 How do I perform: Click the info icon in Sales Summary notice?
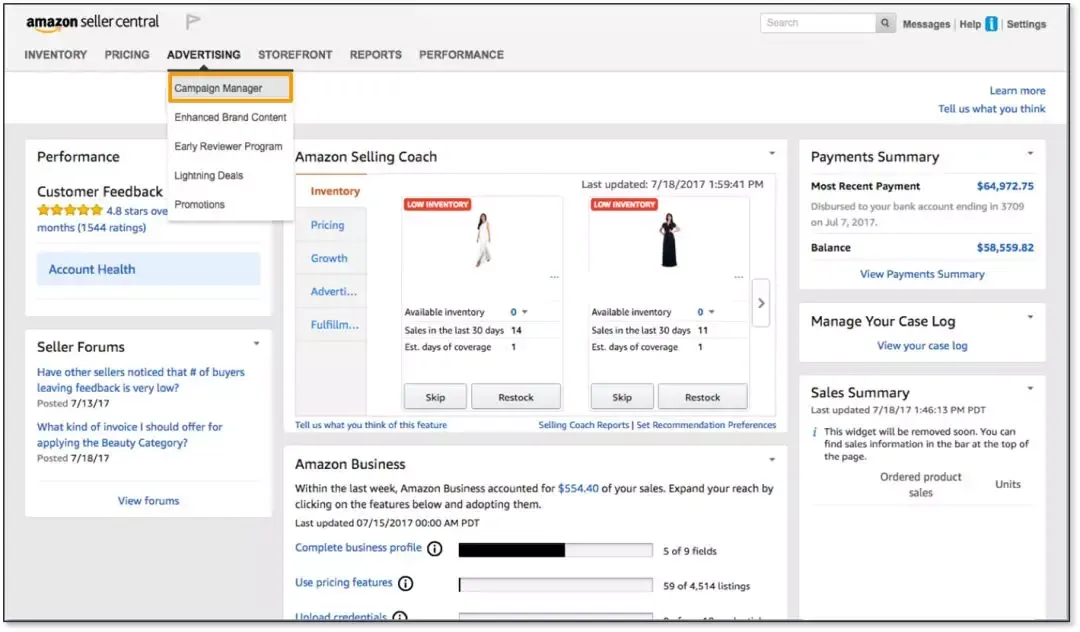pos(814,432)
